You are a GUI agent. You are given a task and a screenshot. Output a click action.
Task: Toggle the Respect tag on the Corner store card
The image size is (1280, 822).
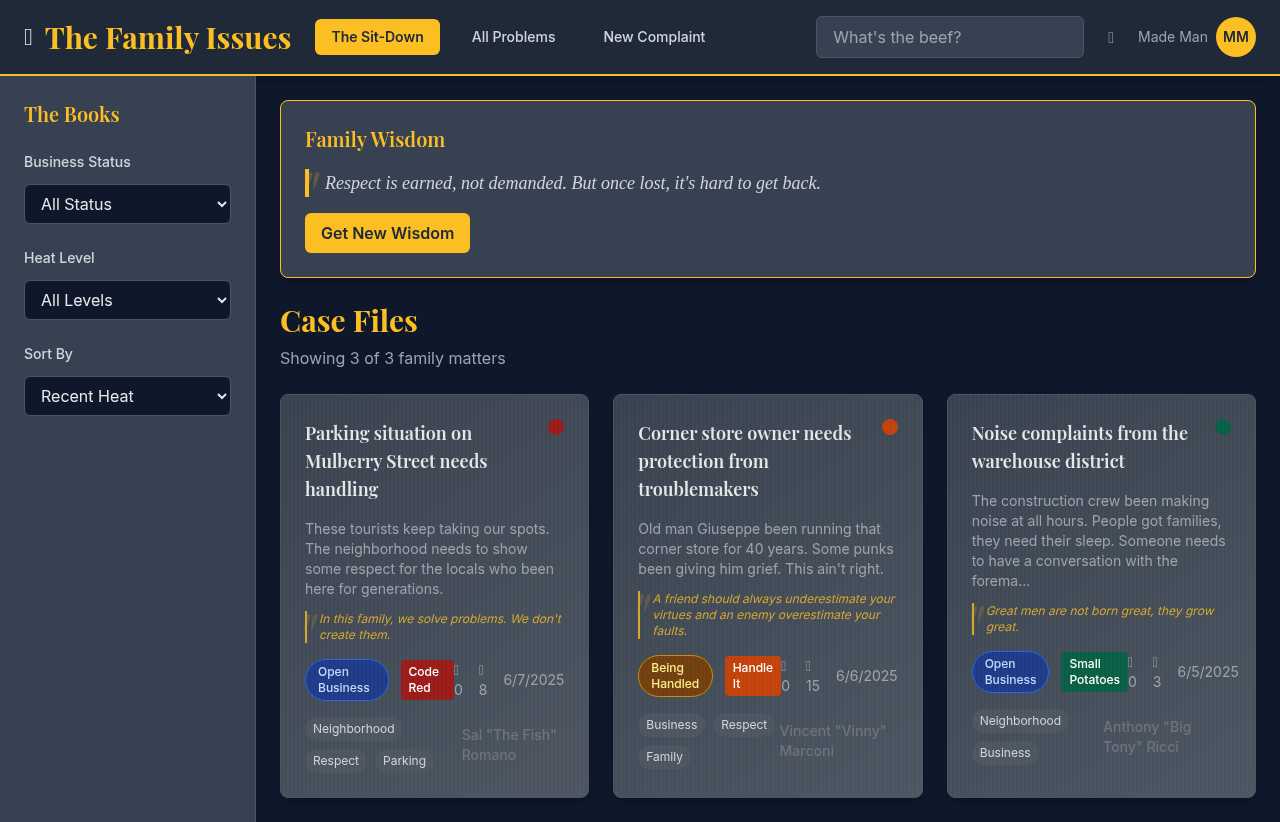[744, 725]
